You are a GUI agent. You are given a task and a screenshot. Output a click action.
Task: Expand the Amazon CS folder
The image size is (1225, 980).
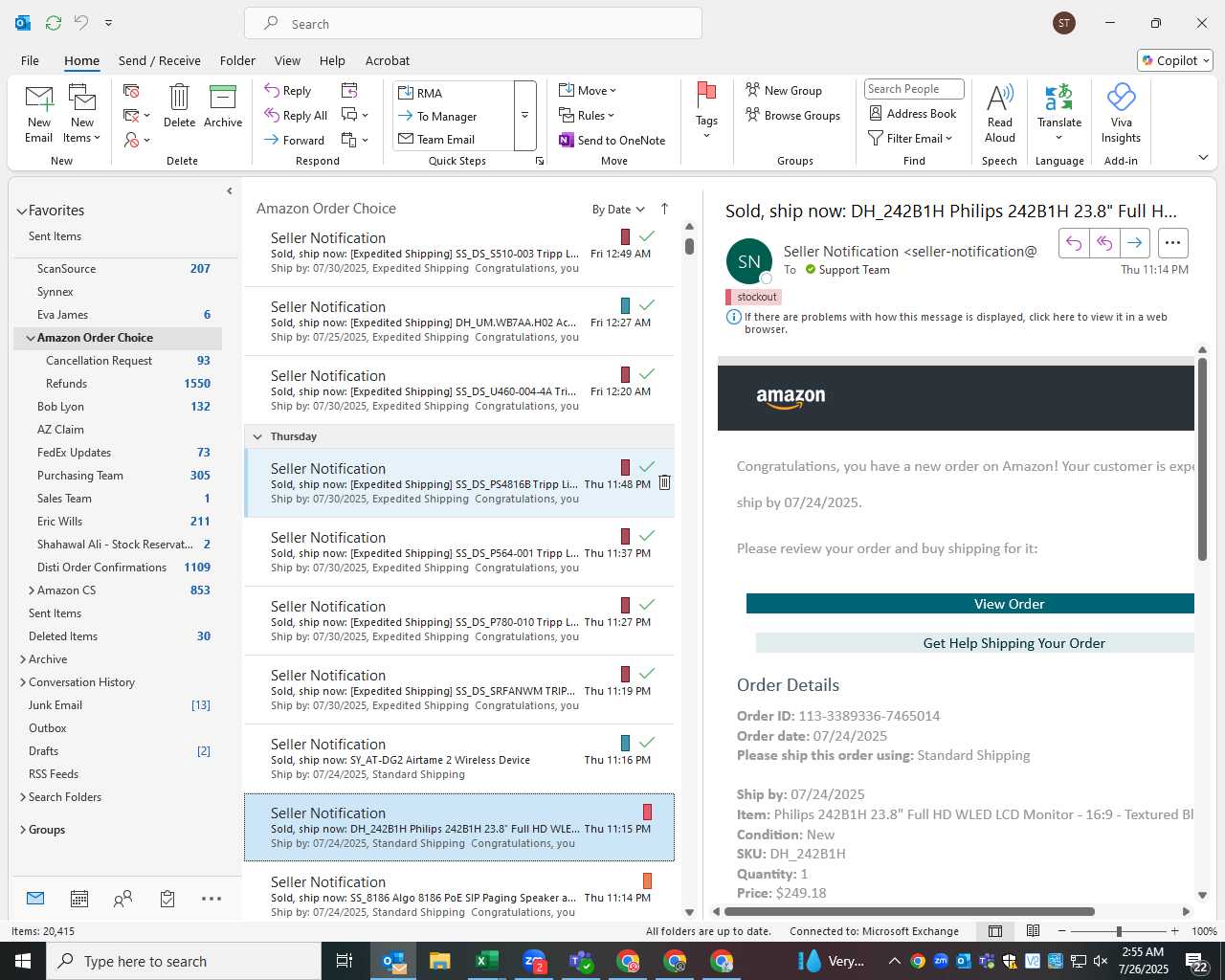(x=32, y=590)
